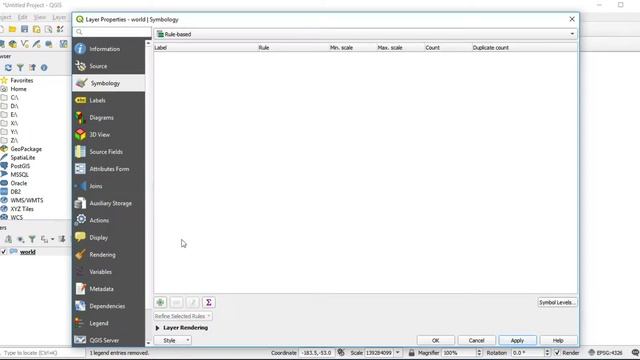Click the Symbol Levels button
Image resolution: width=640 pixels, height=360 pixels.
[x=557, y=302]
